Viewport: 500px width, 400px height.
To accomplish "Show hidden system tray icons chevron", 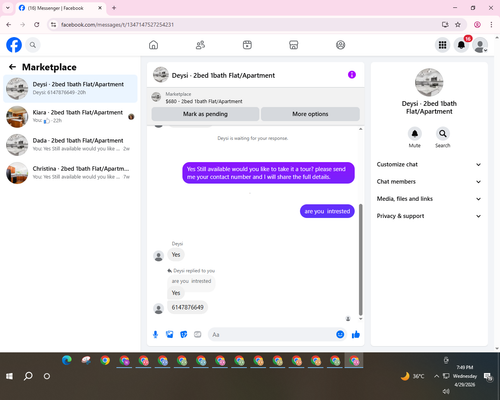I will coord(436,376).
